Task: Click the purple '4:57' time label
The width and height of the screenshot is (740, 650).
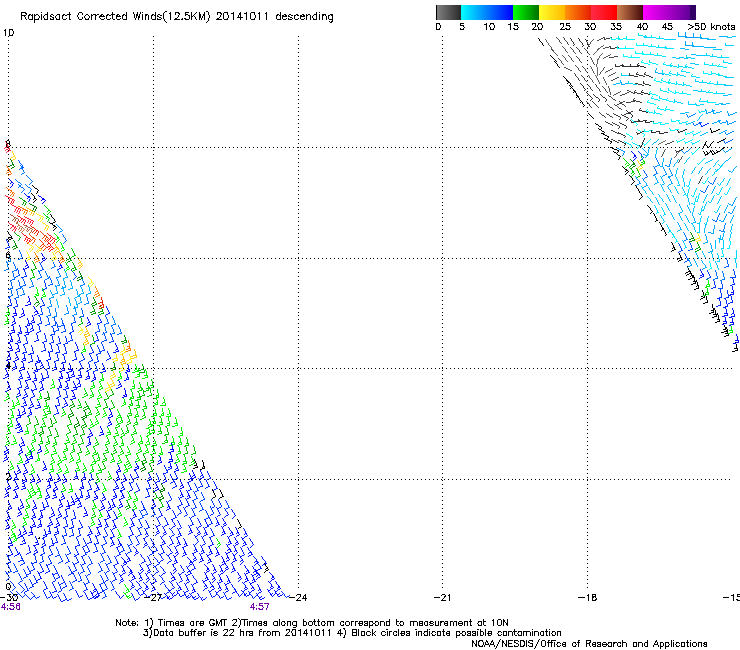Action: [260, 607]
